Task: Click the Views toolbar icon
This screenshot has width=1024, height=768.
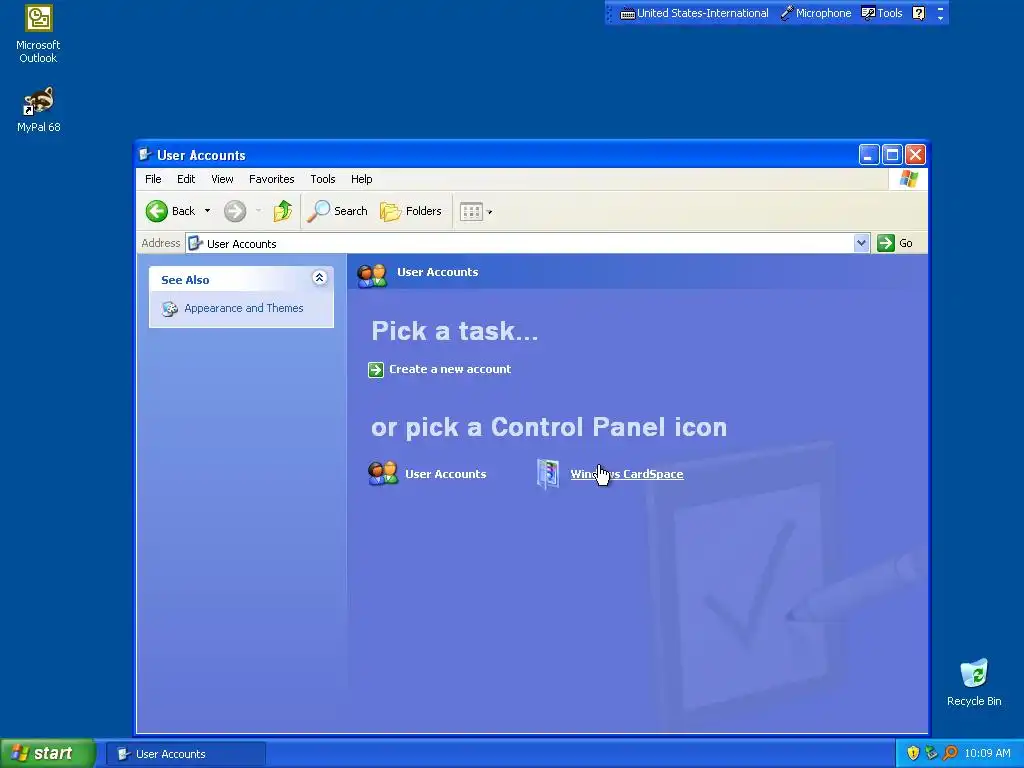Action: 471,211
